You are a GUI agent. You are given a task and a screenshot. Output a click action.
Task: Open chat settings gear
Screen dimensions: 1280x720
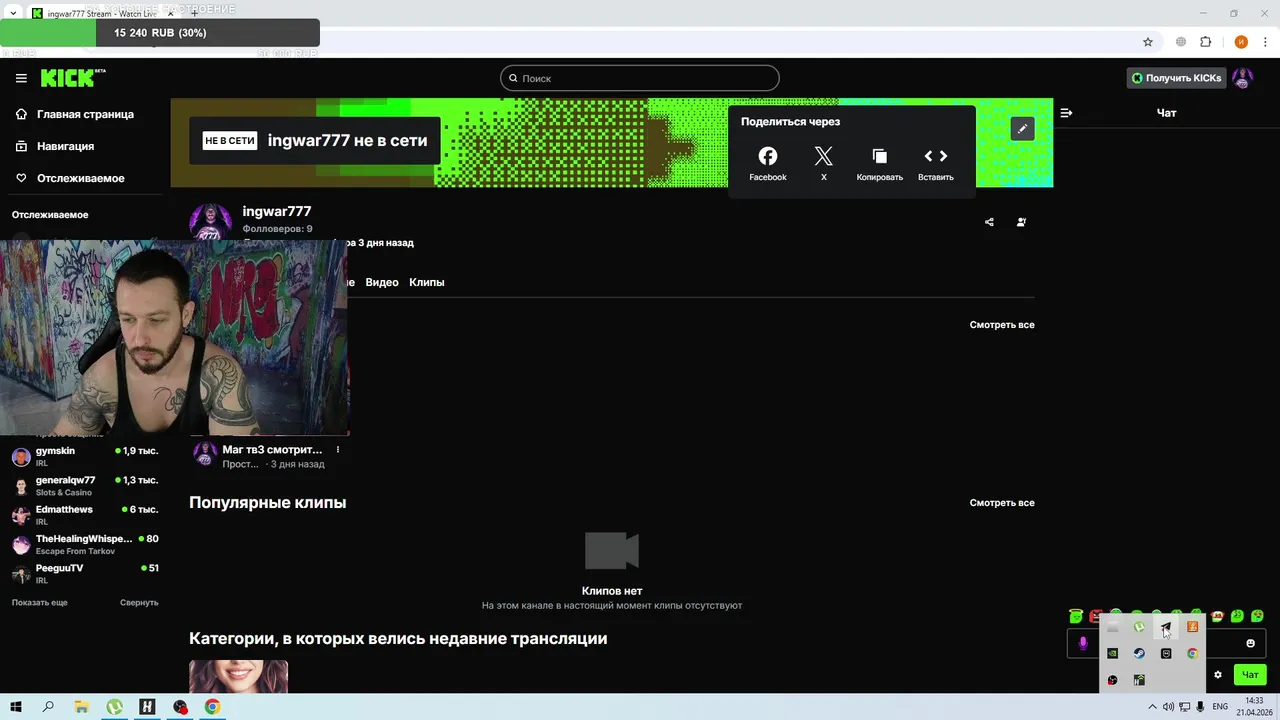(x=1218, y=675)
